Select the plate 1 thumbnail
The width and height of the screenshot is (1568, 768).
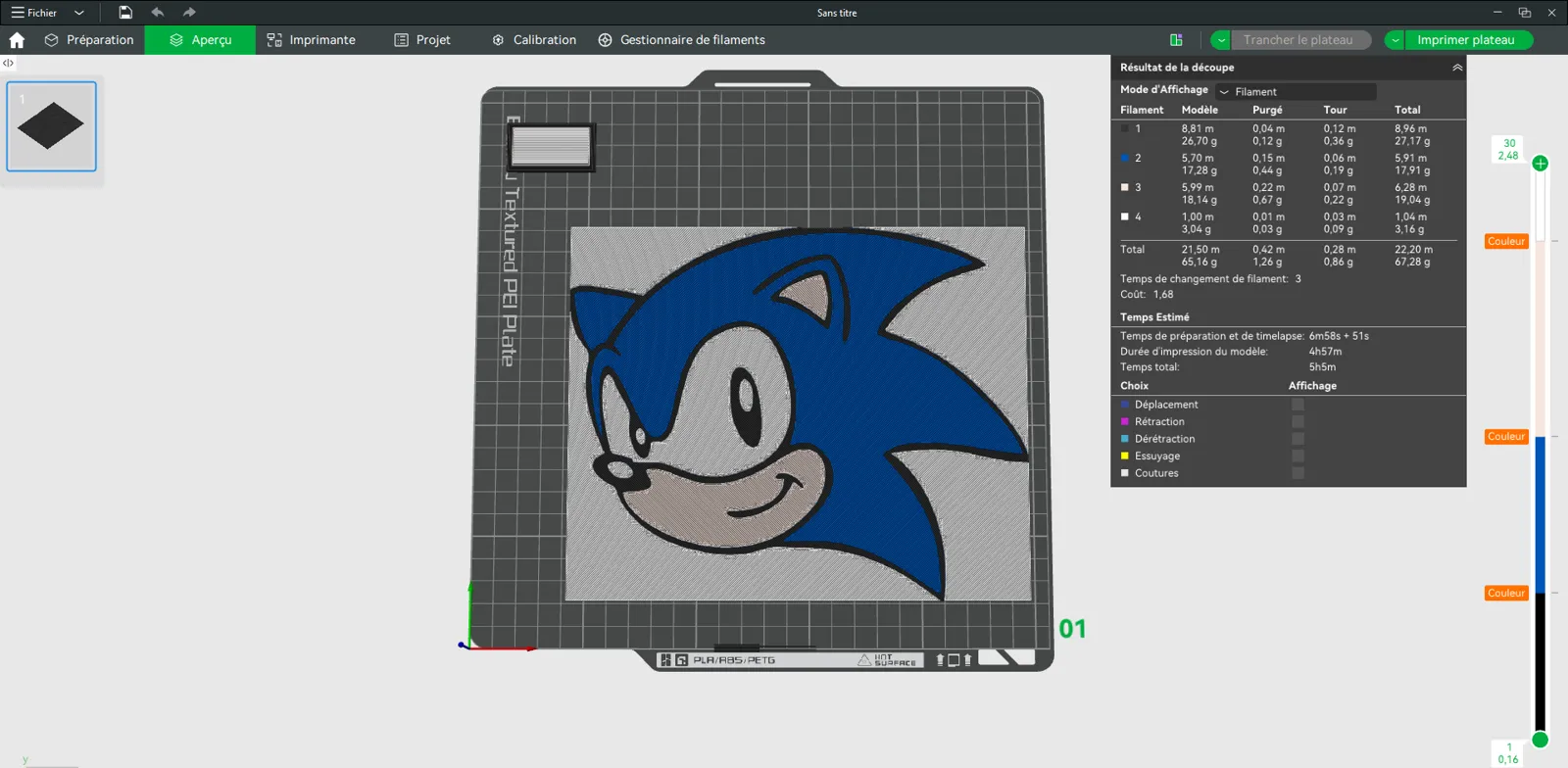coord(52,126)
